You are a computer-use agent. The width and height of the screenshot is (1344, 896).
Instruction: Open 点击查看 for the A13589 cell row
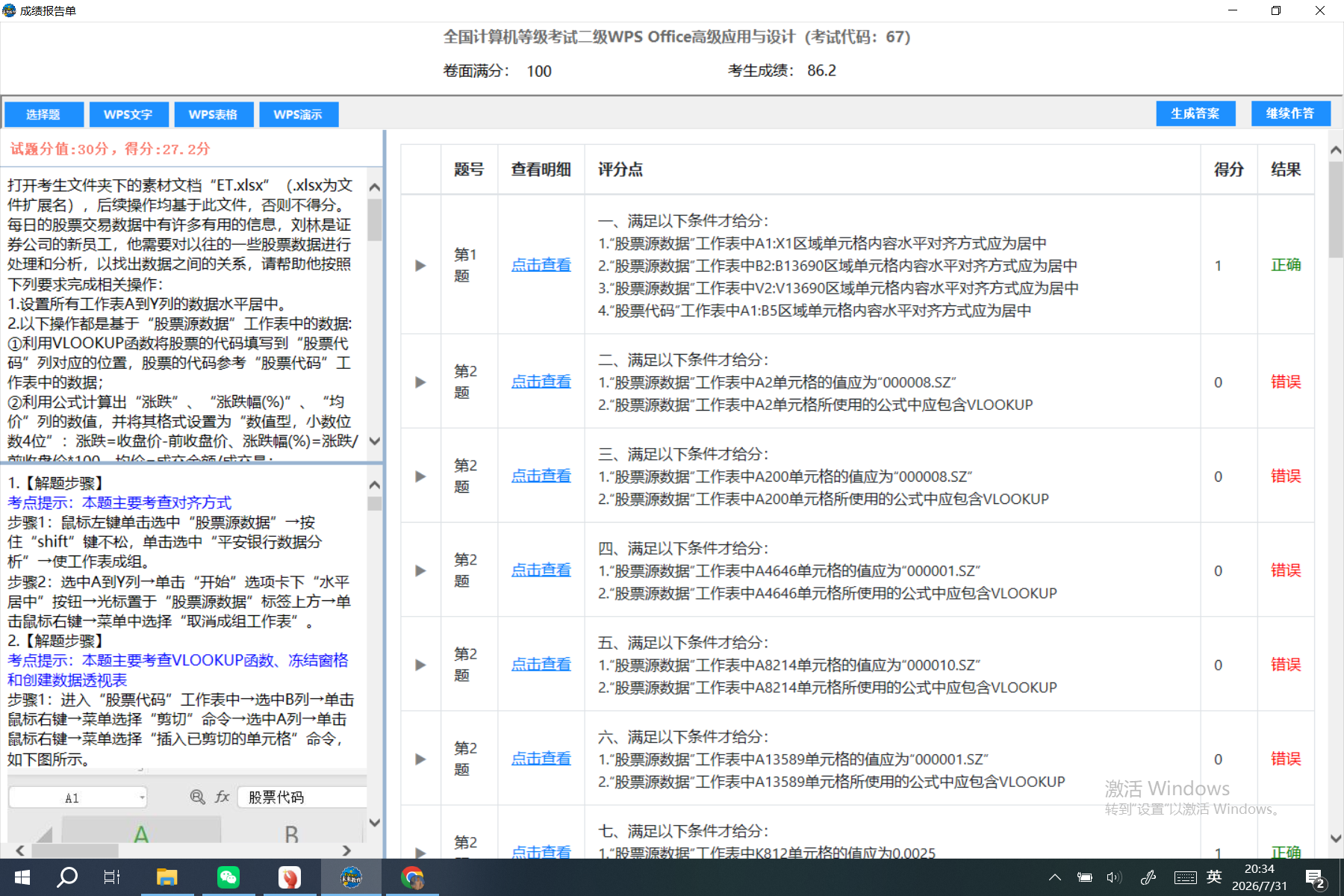[541, 758]
